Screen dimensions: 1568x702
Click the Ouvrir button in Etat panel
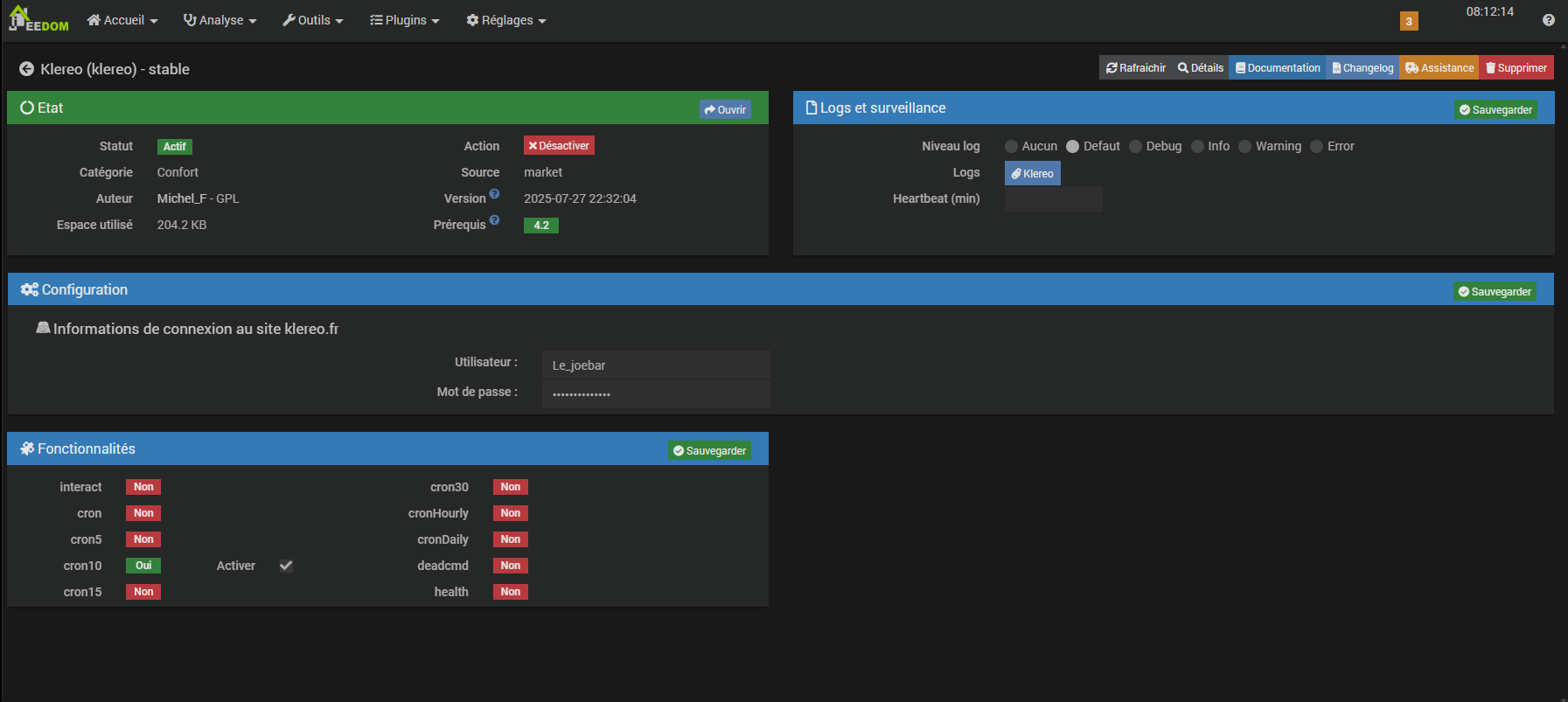point(725,109)
